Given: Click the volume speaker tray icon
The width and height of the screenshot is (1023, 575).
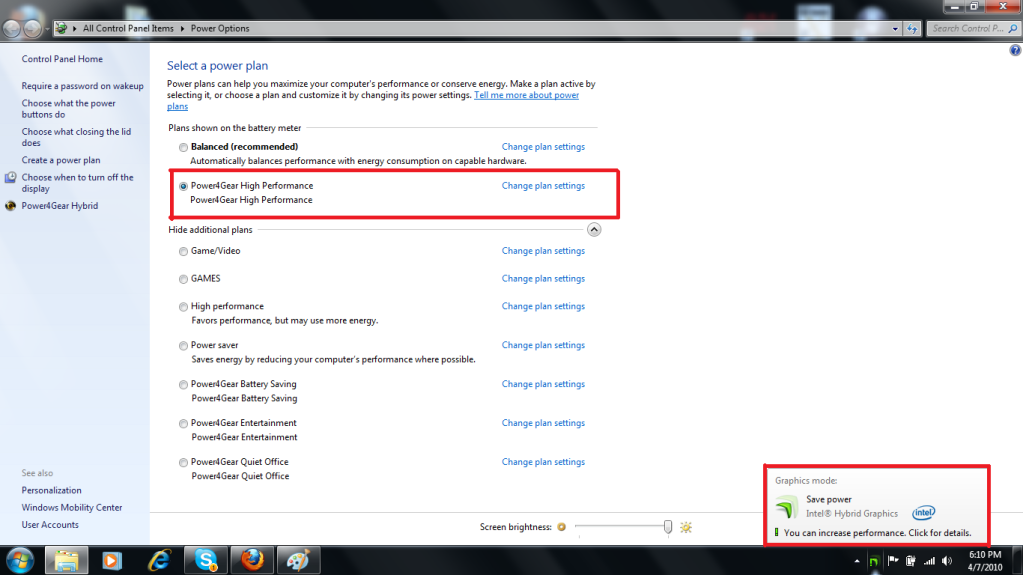Looking at the screenshot, I should point(947,561).
